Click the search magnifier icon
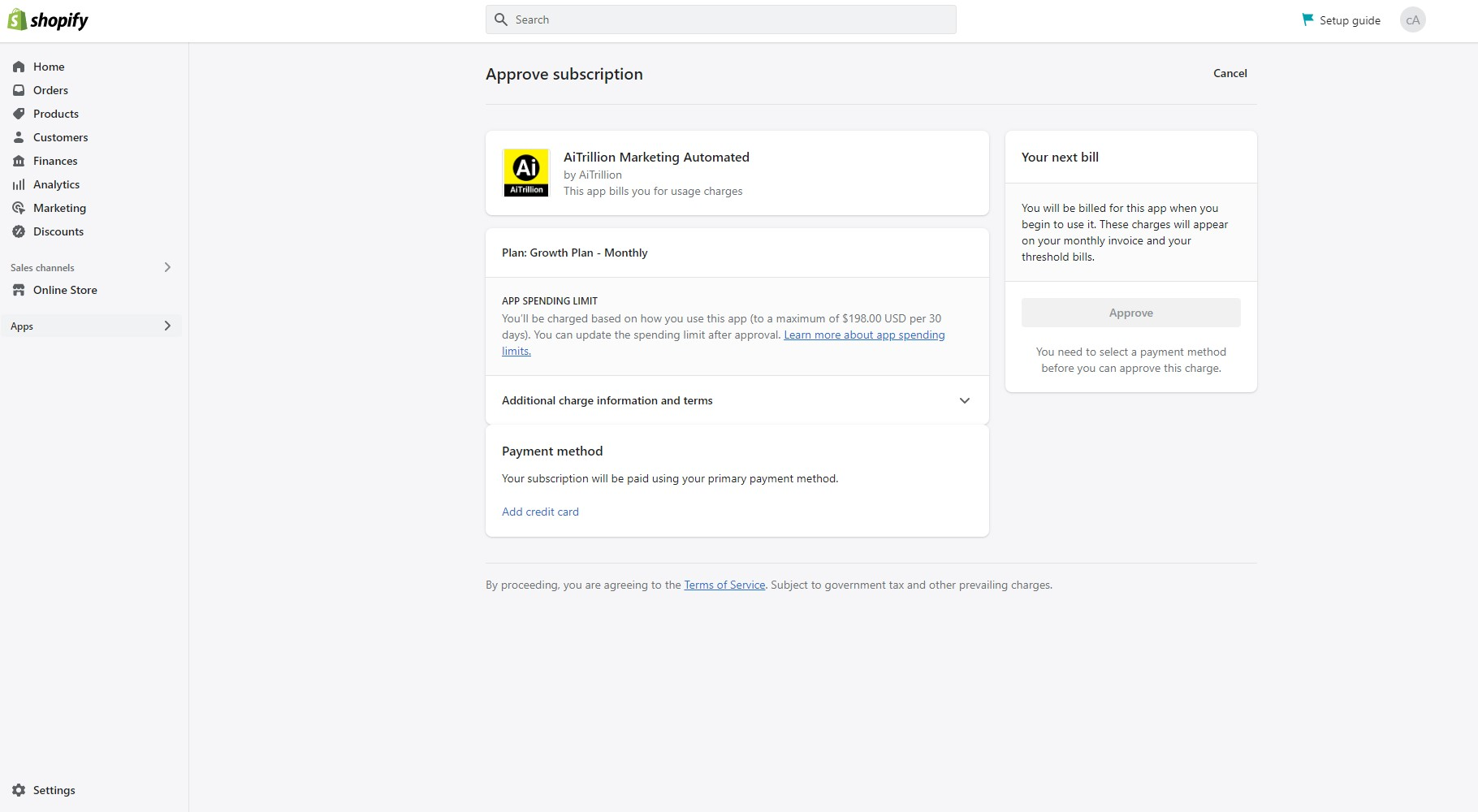Image resolution: width=1478 pixels, height=812 pixels. pyautogui.click(x=501, y=19)
